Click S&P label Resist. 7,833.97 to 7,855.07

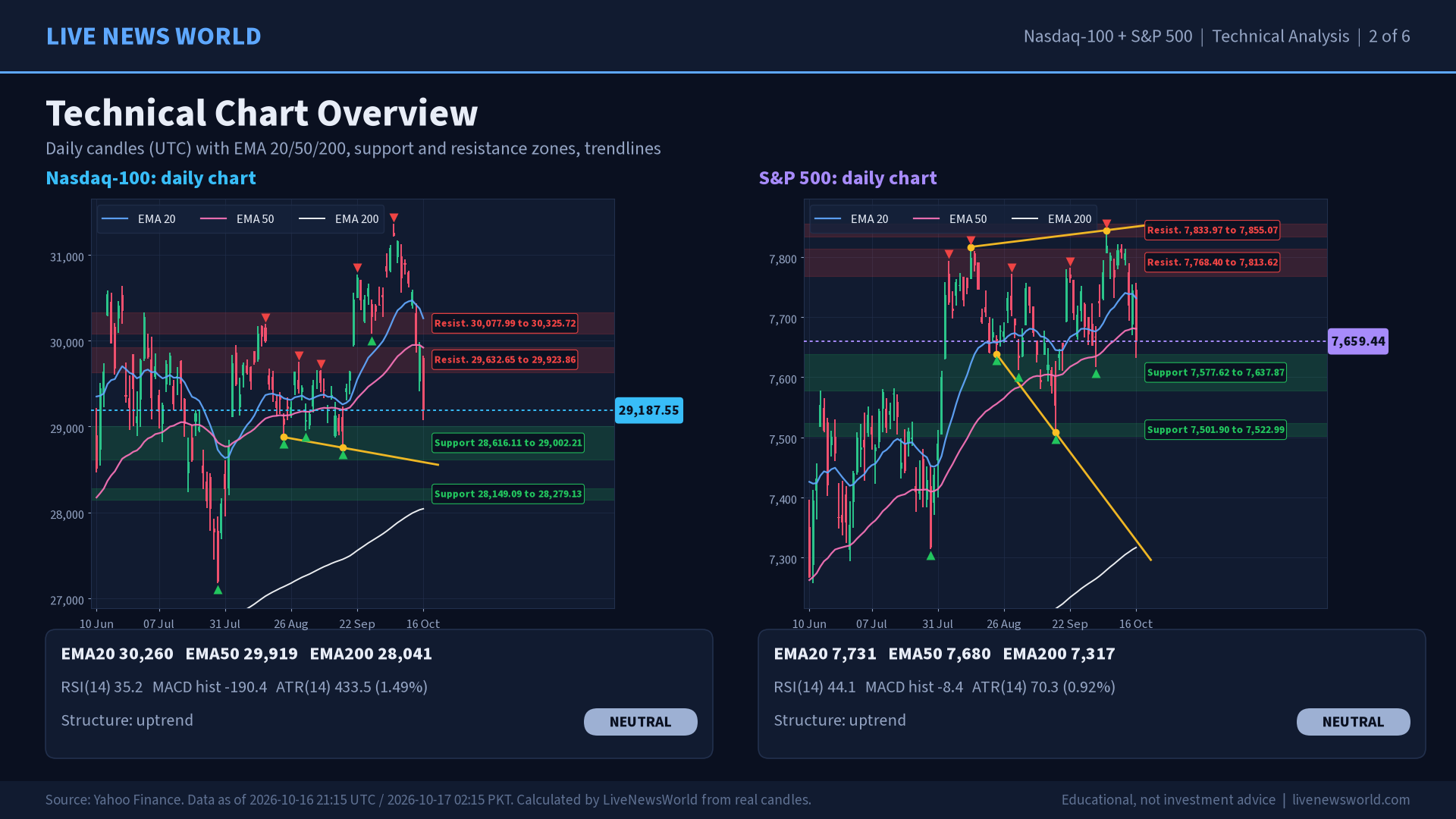1212,230
